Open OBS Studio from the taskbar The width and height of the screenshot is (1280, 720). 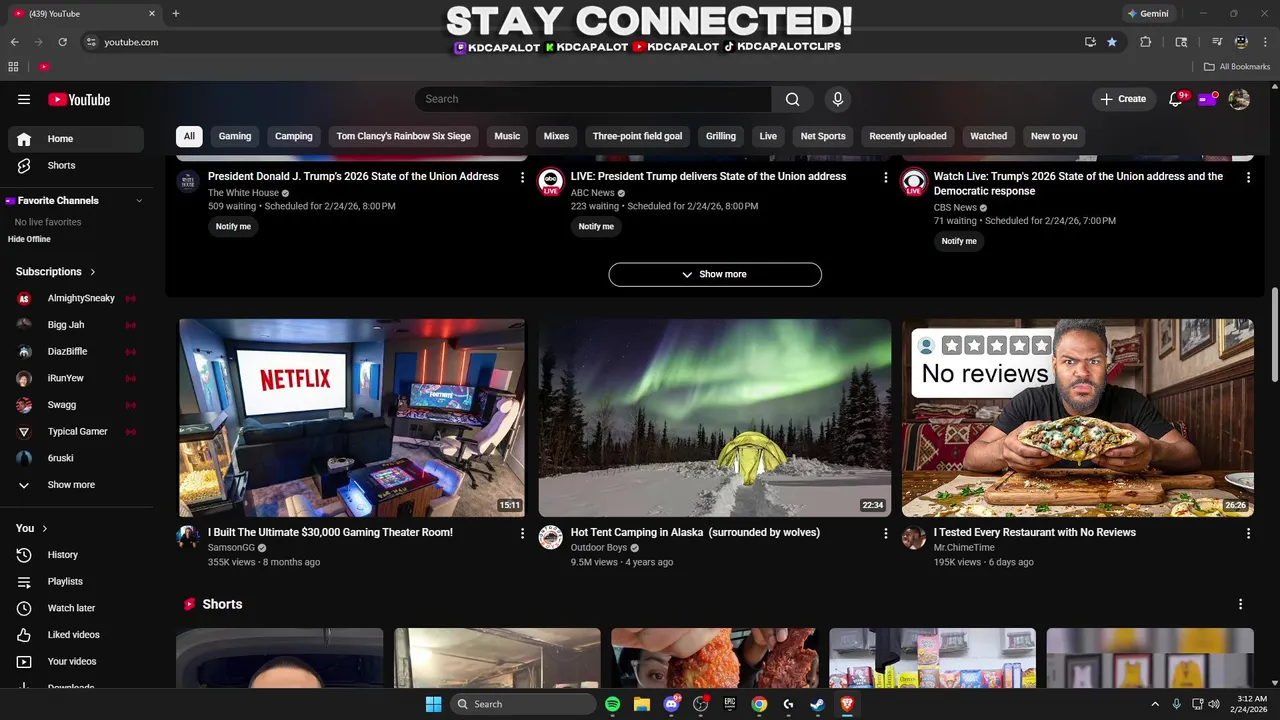(700, 704)
